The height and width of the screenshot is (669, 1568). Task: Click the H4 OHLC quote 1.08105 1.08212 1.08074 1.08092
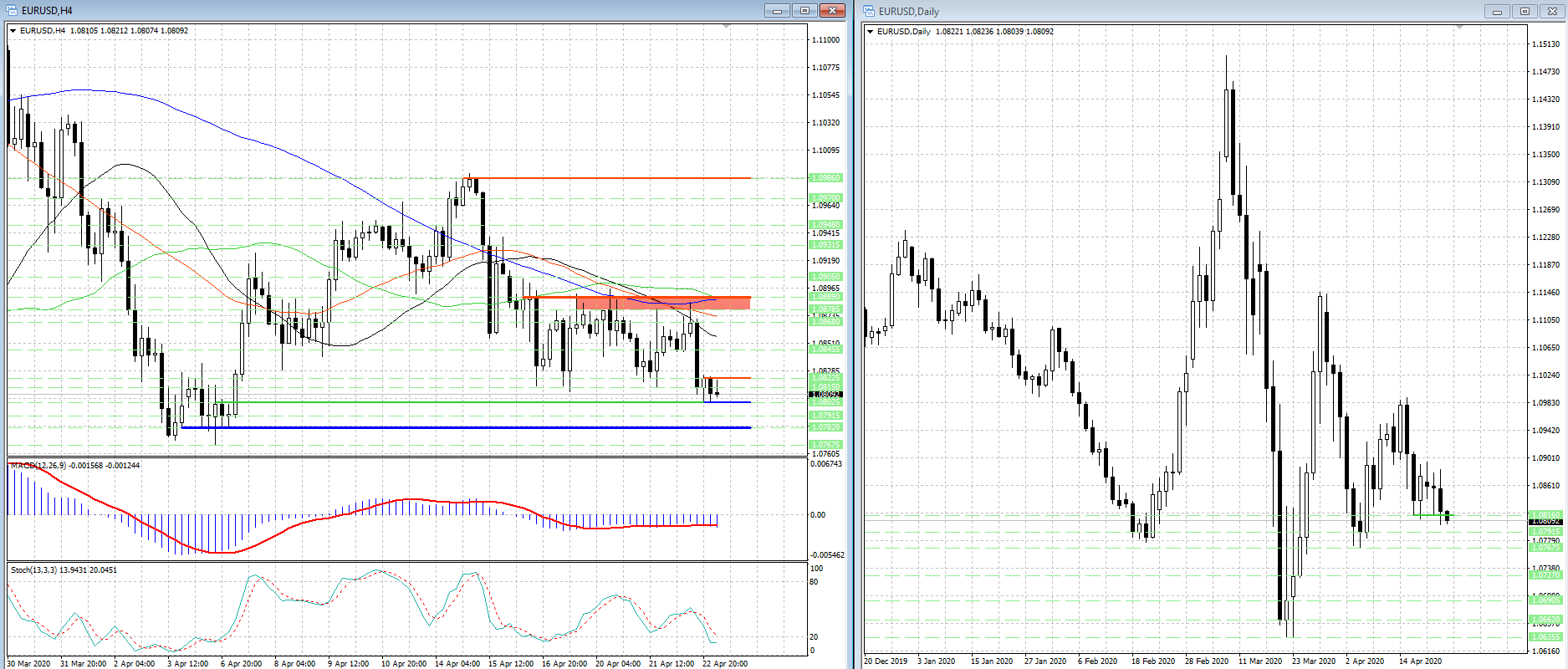pos(129,31)
